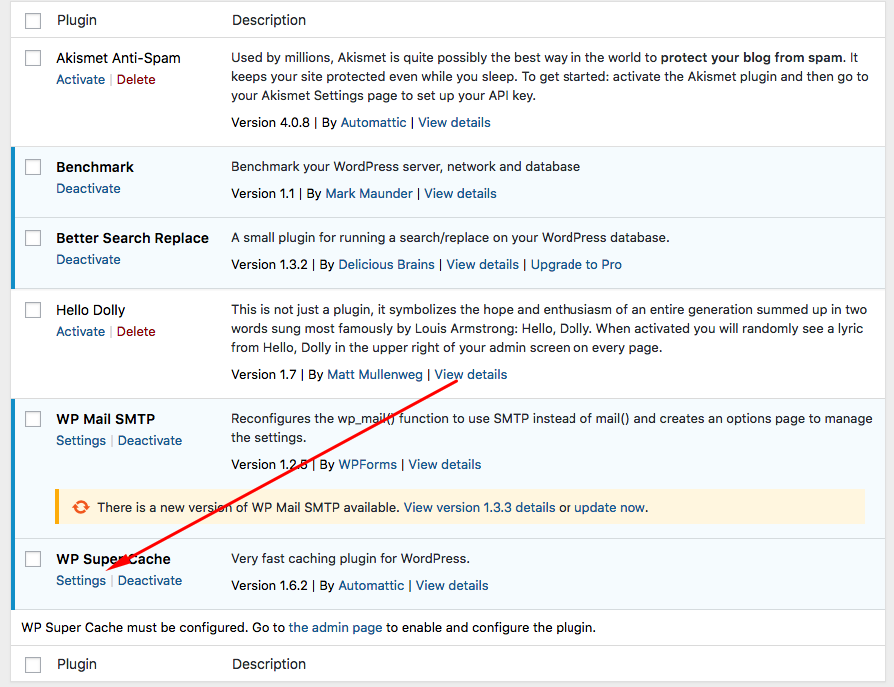This screenshot has width=894, height=687.
Task: Click the 'Version 1.3.2' text
Action: pyautogui.click(x=269, y=265)
